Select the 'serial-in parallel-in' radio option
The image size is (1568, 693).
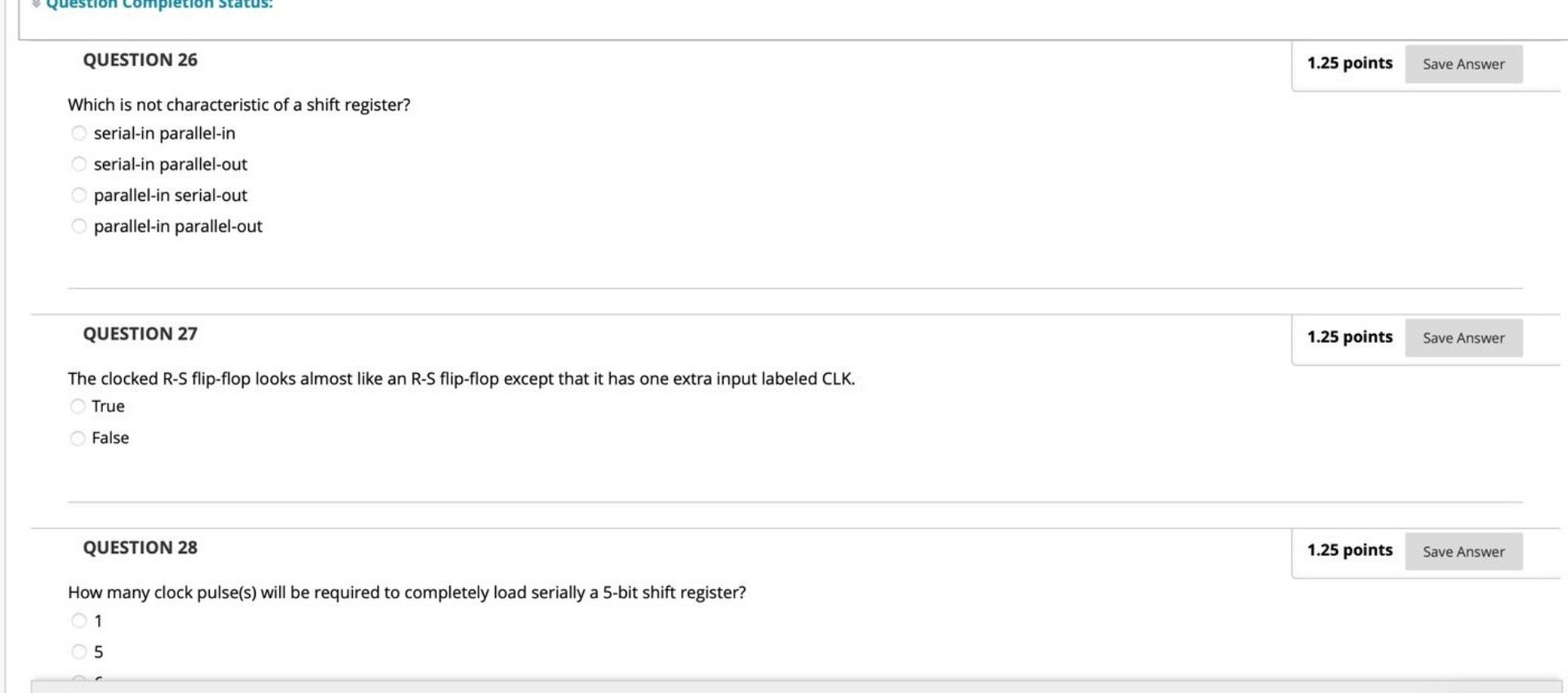(79, 133)
